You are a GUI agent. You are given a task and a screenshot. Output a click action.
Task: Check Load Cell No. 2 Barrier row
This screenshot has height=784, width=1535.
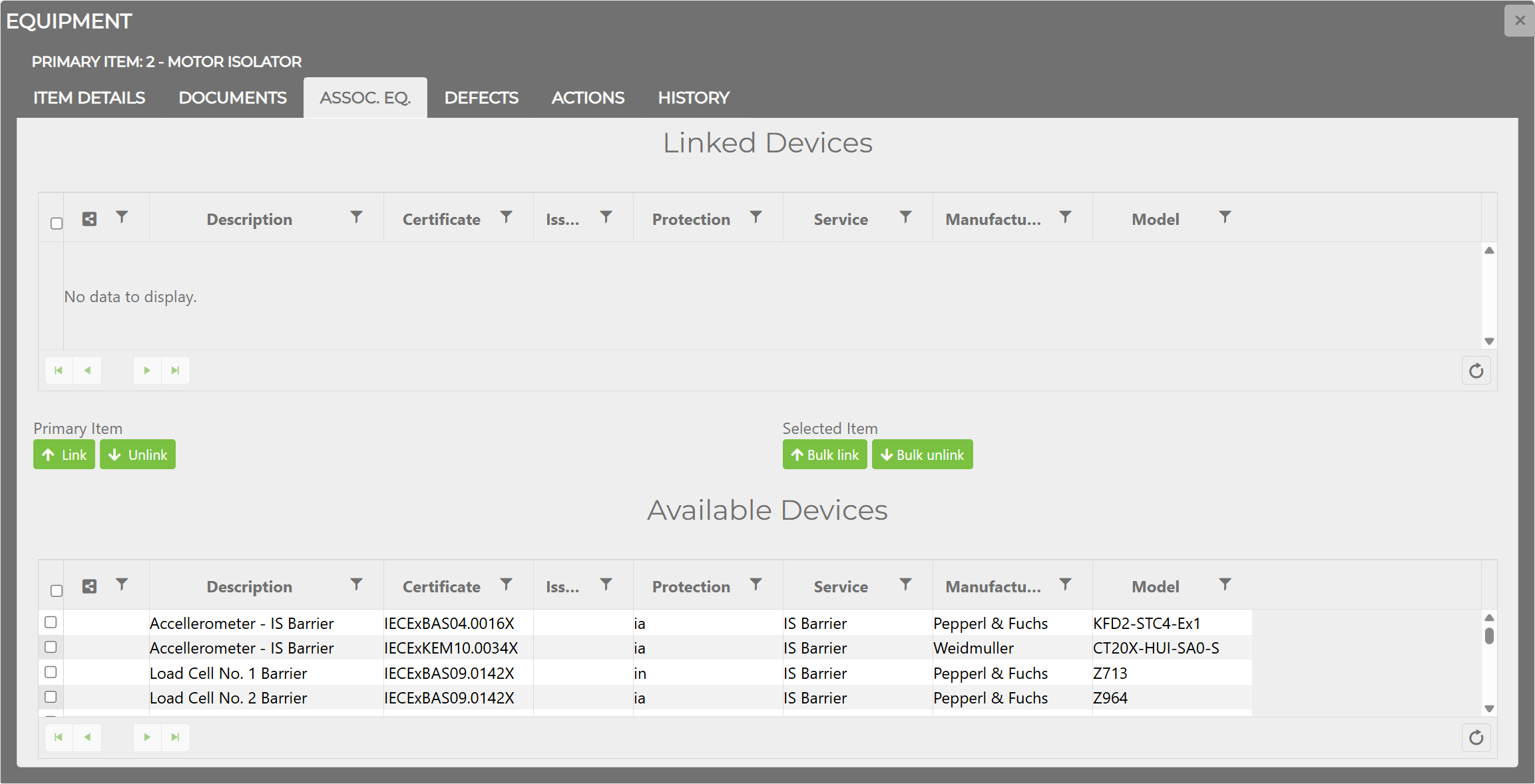pos(51,697)
